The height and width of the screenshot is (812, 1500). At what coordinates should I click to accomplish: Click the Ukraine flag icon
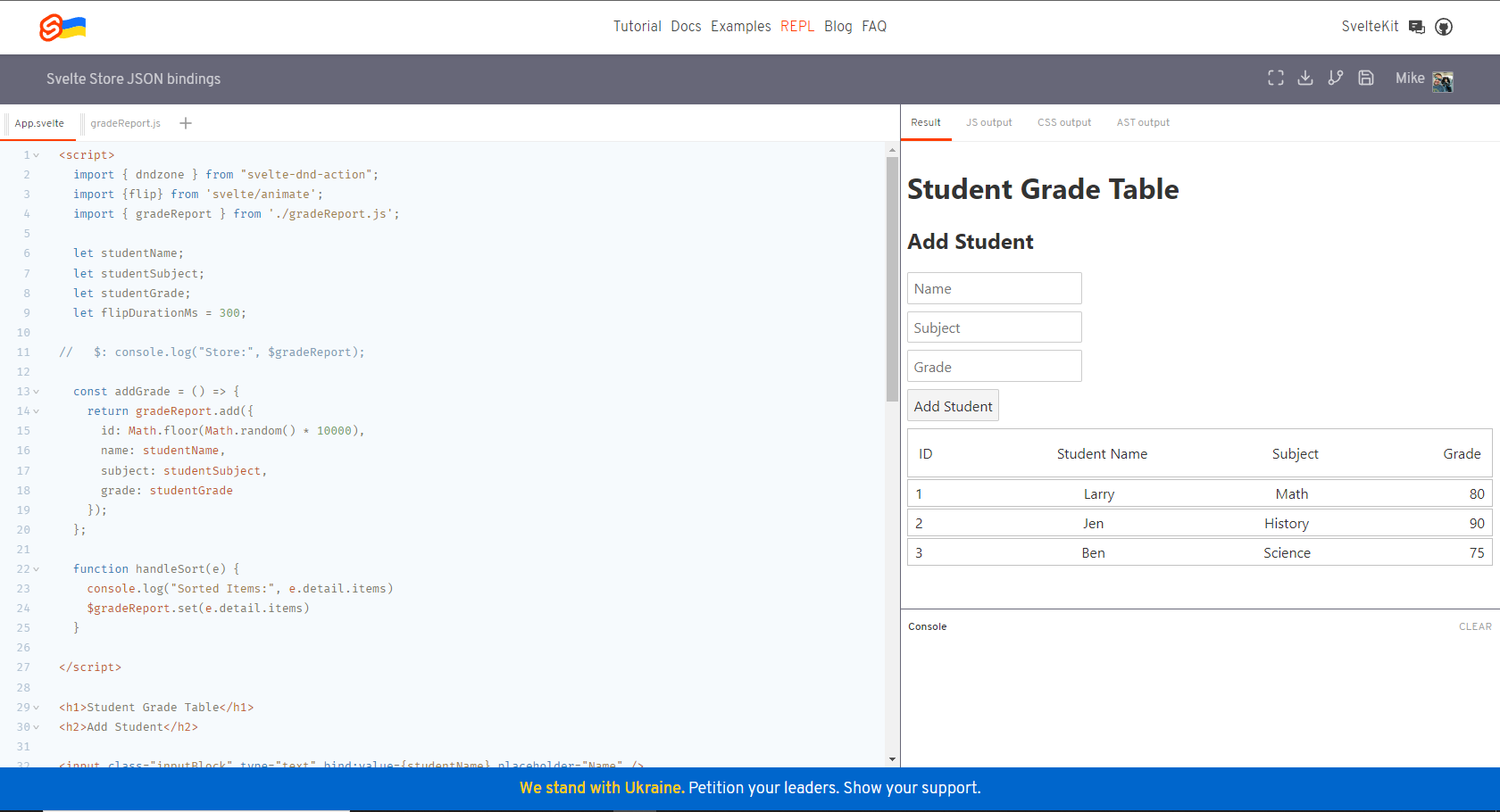[72, 27]
